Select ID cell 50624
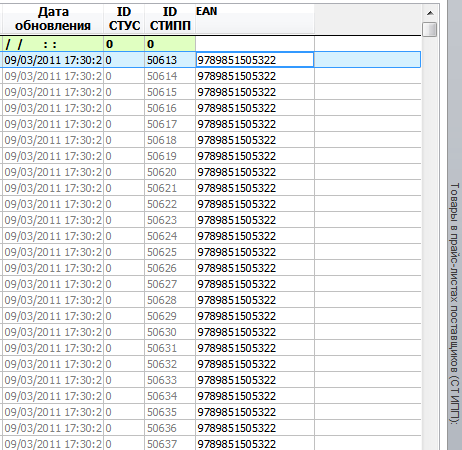The image size is (462, 450). 170,236
